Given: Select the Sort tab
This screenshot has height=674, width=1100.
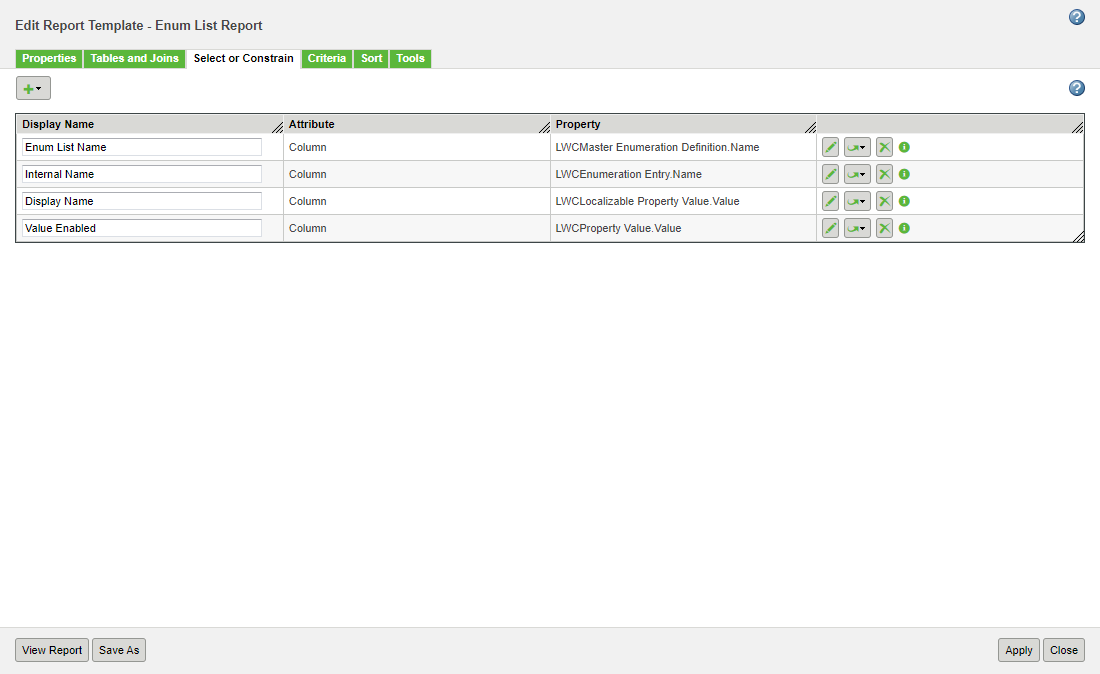Looking at the screenshot, I should point(371,58).
